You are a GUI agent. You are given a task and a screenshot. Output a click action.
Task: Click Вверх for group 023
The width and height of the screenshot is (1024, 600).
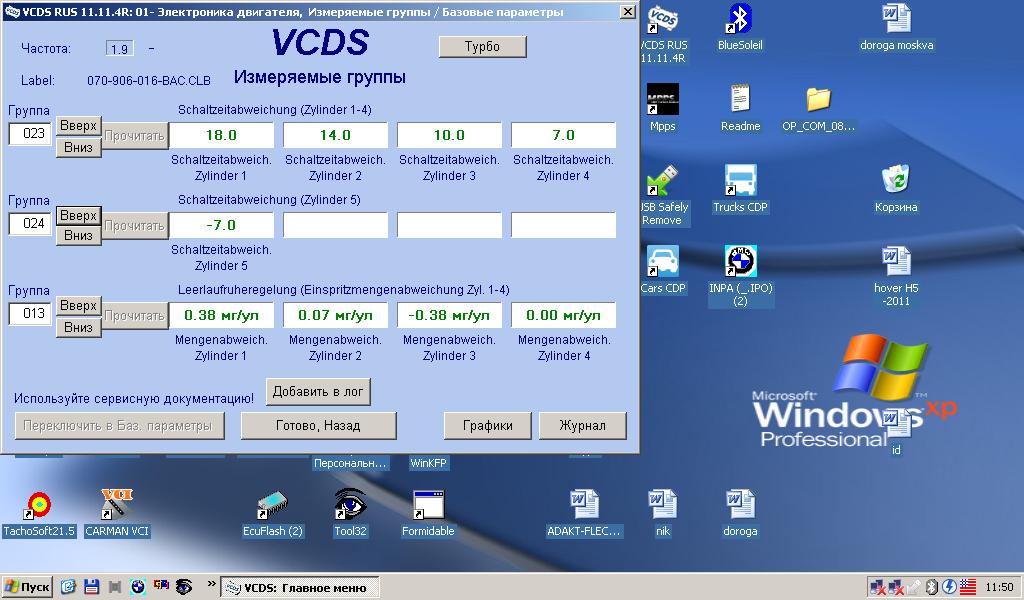(x=78, y=125)
